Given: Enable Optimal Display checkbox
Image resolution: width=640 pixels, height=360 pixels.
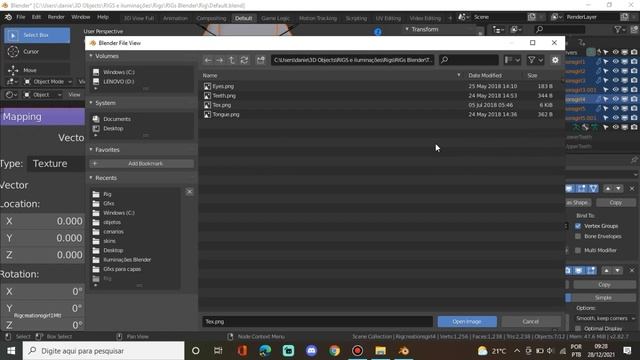Looking at the screenshot, I should click(x=578, y=329).
